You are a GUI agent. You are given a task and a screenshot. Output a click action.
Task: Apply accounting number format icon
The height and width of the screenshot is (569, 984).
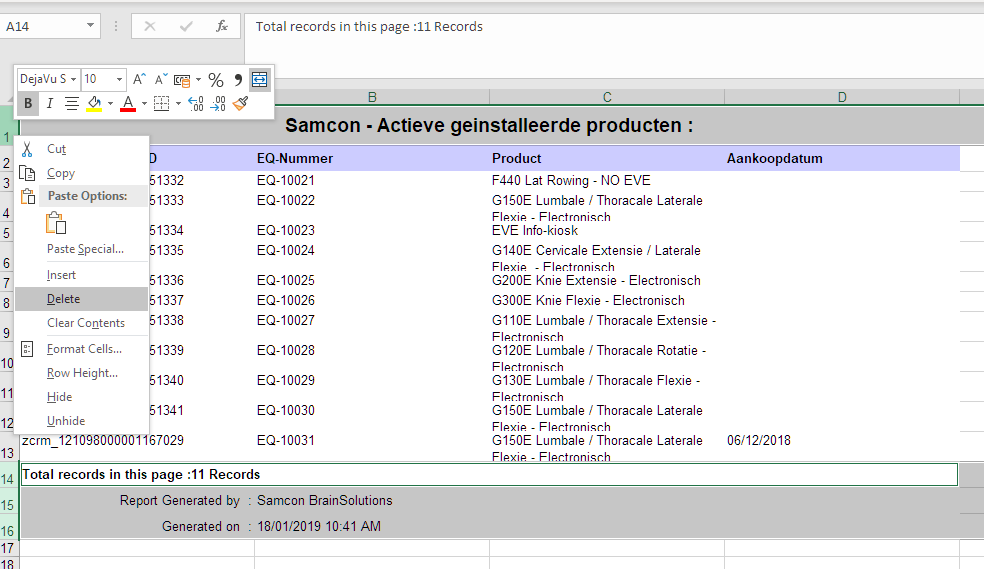click(x=182, y=80)
